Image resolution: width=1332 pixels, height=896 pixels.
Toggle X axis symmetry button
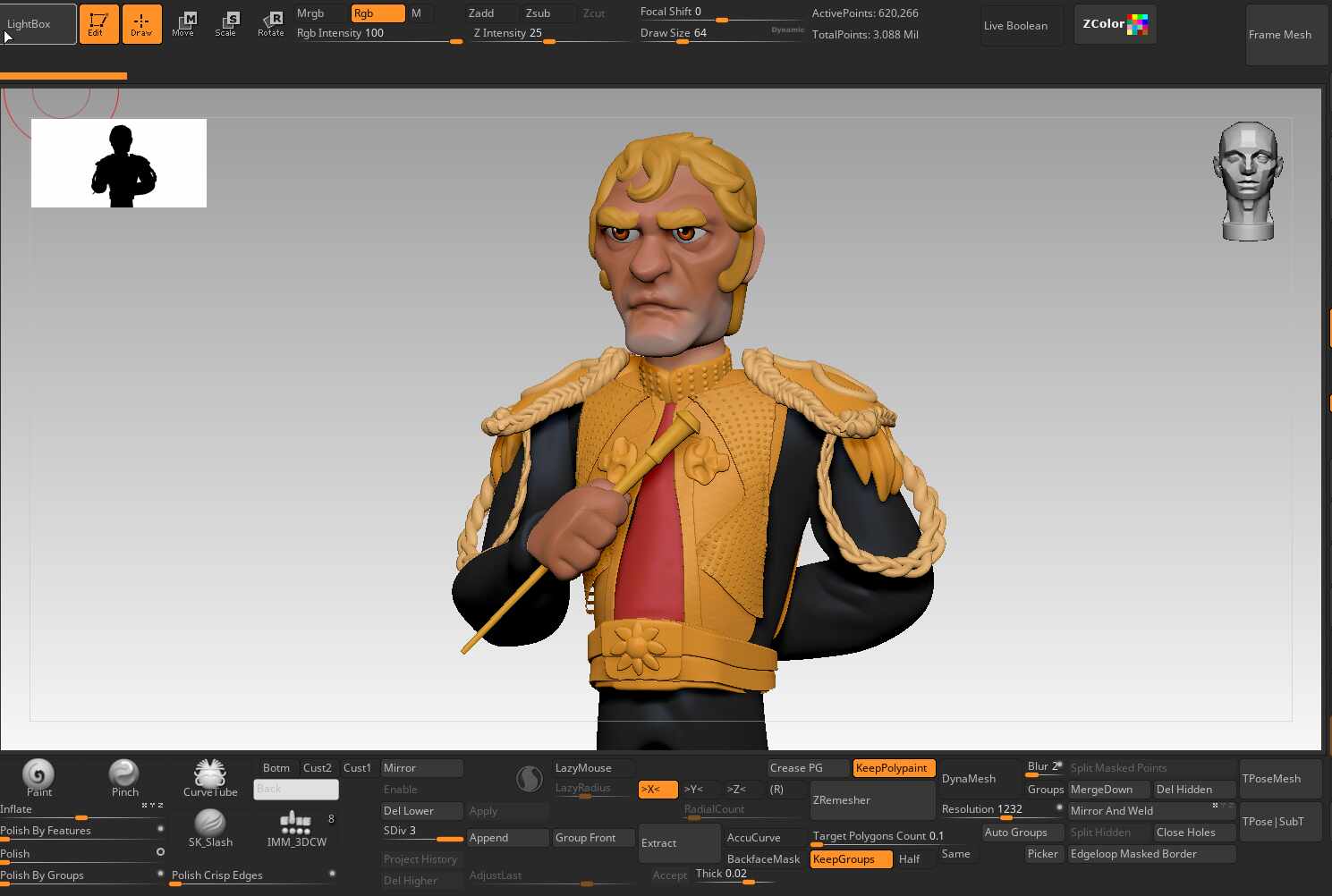pyautogui.click(x=657, y=790)
